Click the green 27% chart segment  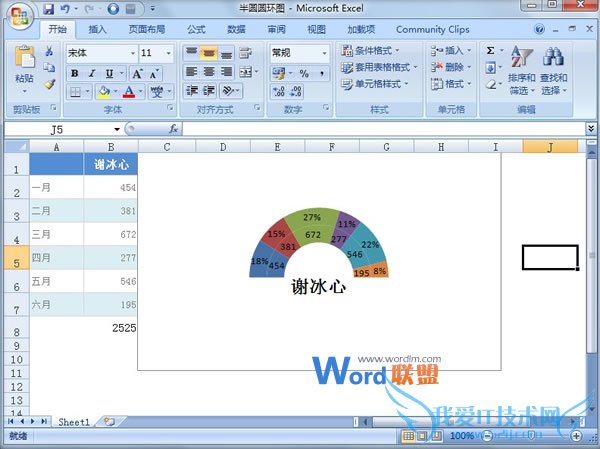tap(312, 217)
